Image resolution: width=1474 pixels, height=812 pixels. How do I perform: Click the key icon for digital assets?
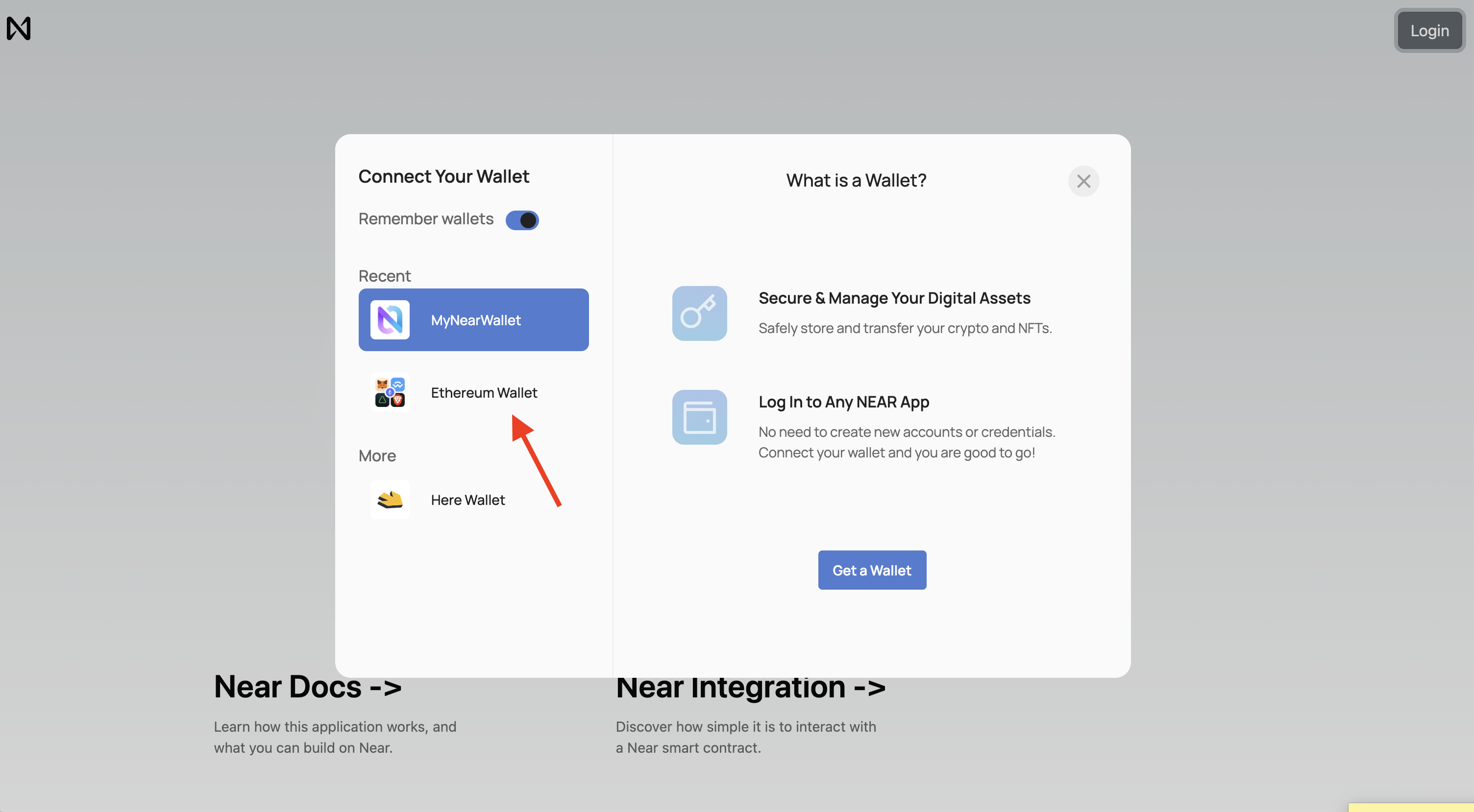pyautogui.click(x=699, y=313)
